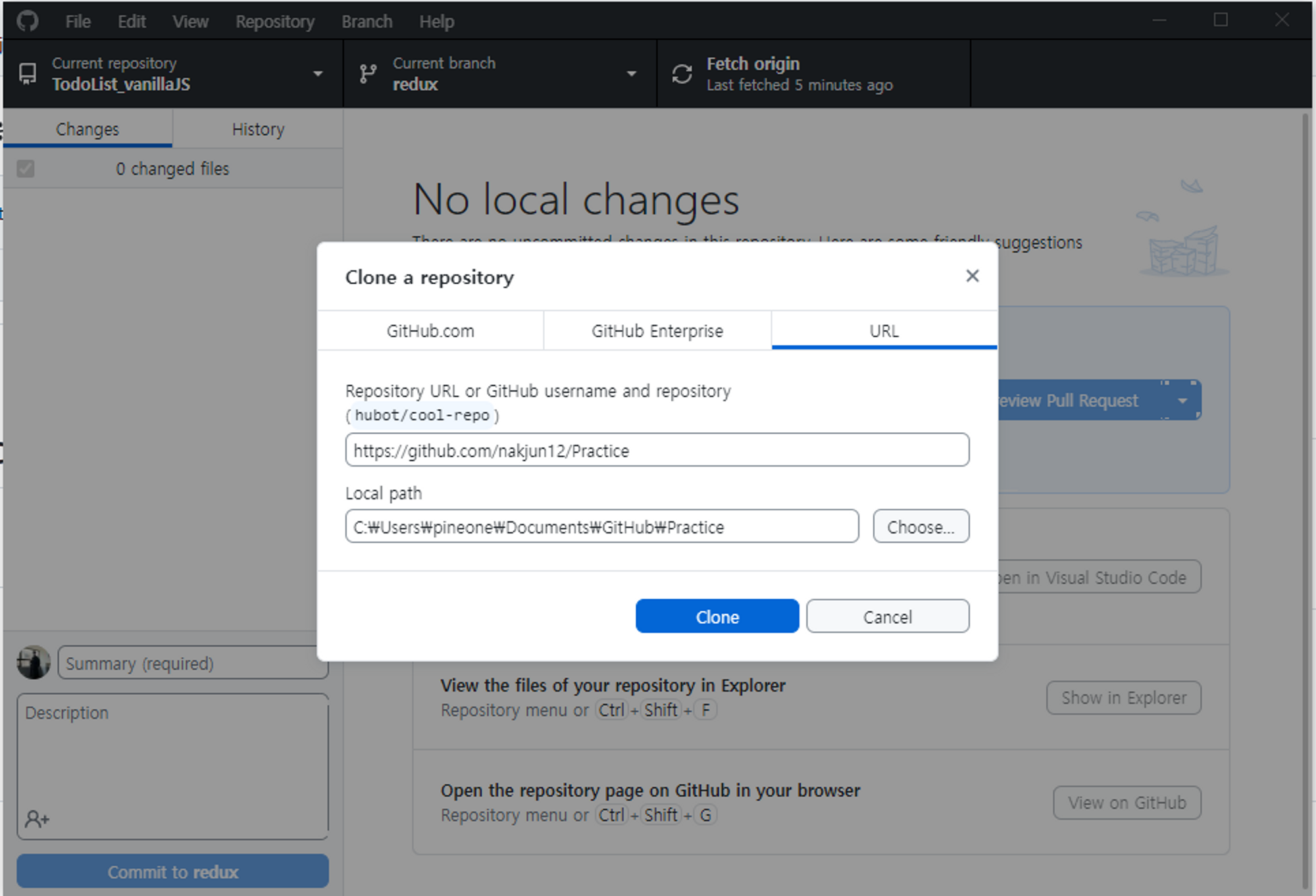Toggle the changed files checkbox
The width and height of the screenshot is (1316, 896).
tap(26, 169)
